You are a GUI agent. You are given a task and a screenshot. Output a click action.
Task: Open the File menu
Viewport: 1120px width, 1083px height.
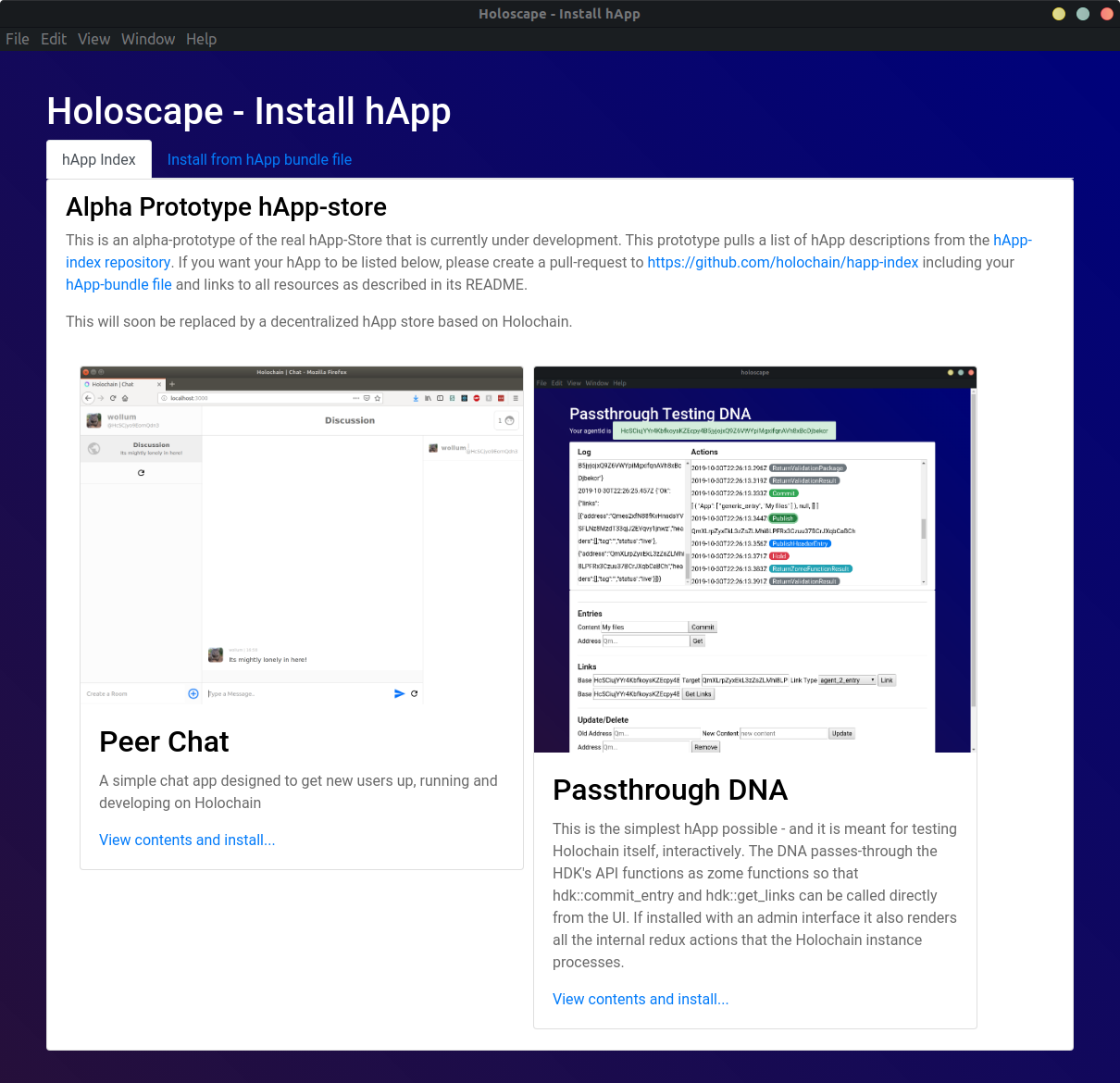[18, 39]
